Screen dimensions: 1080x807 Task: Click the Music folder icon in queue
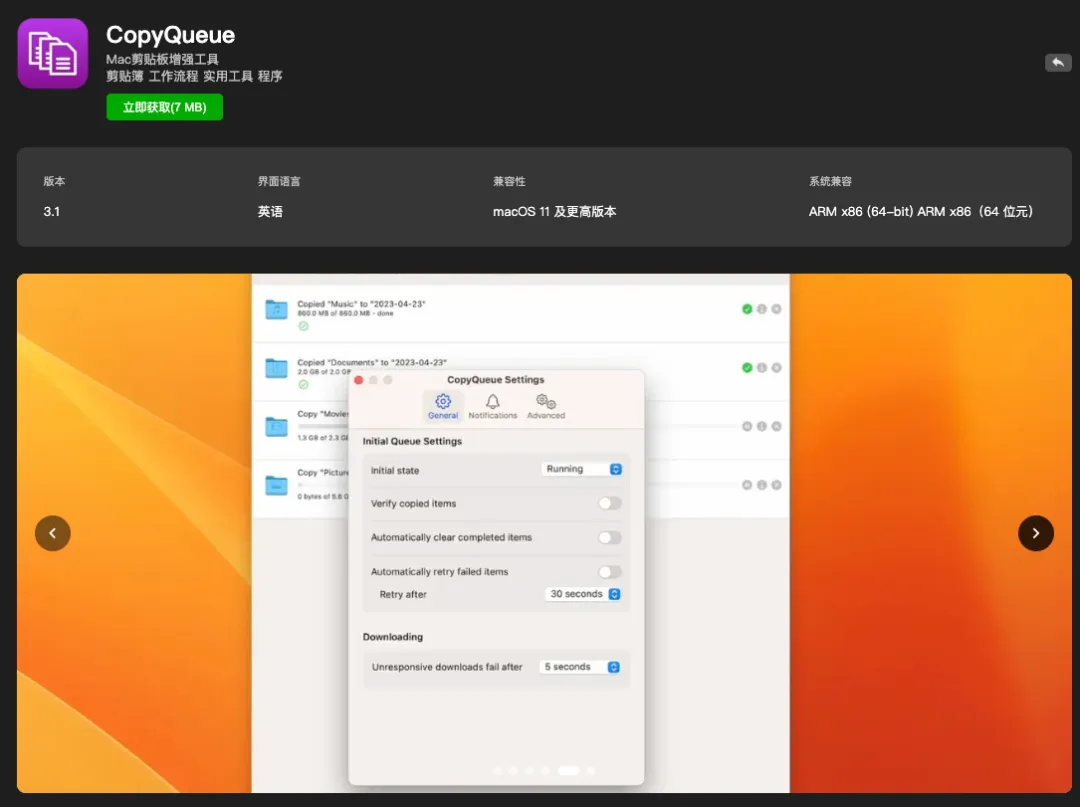[276, 309]
